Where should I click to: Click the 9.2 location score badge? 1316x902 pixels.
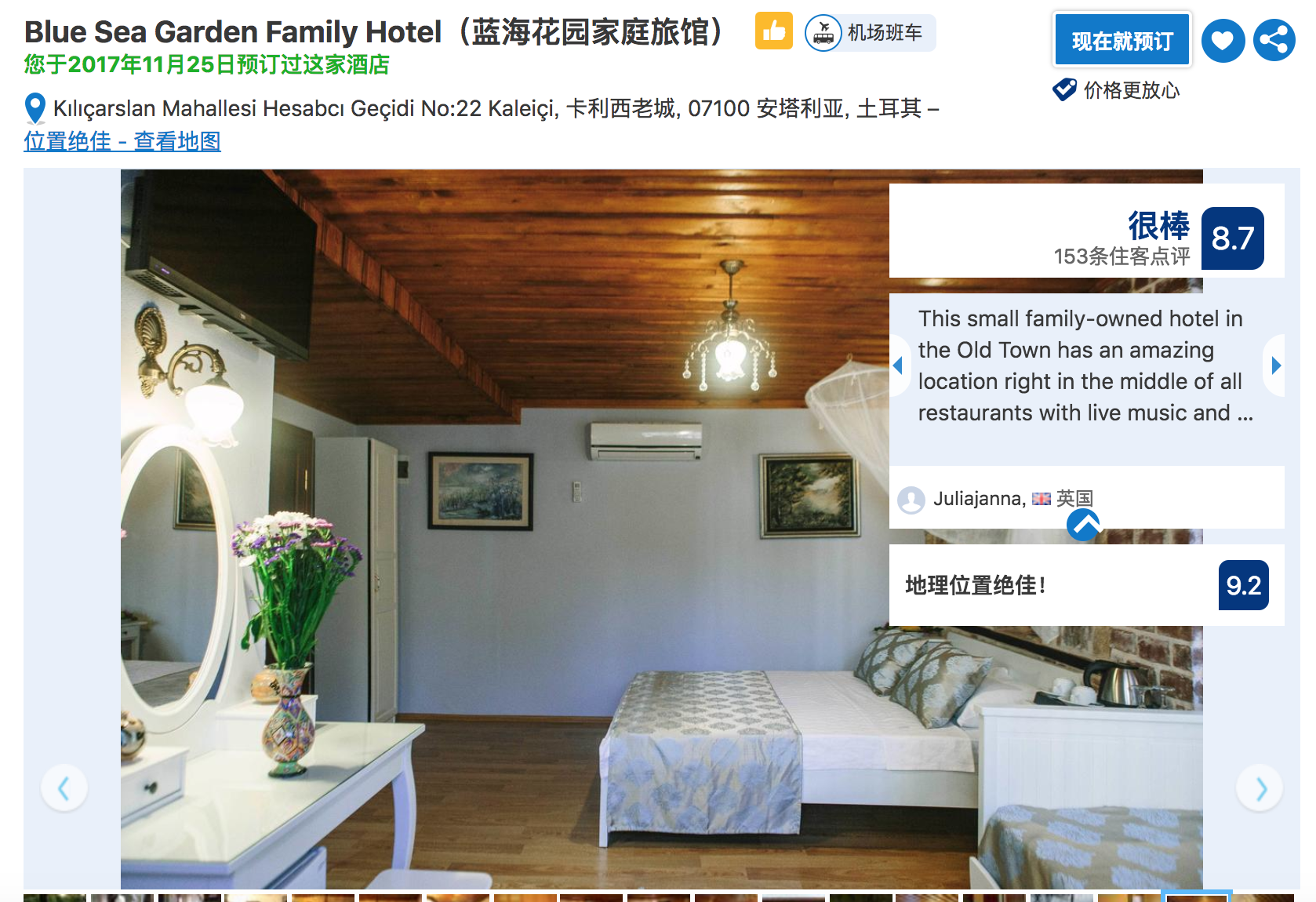tap(1244, 585)
